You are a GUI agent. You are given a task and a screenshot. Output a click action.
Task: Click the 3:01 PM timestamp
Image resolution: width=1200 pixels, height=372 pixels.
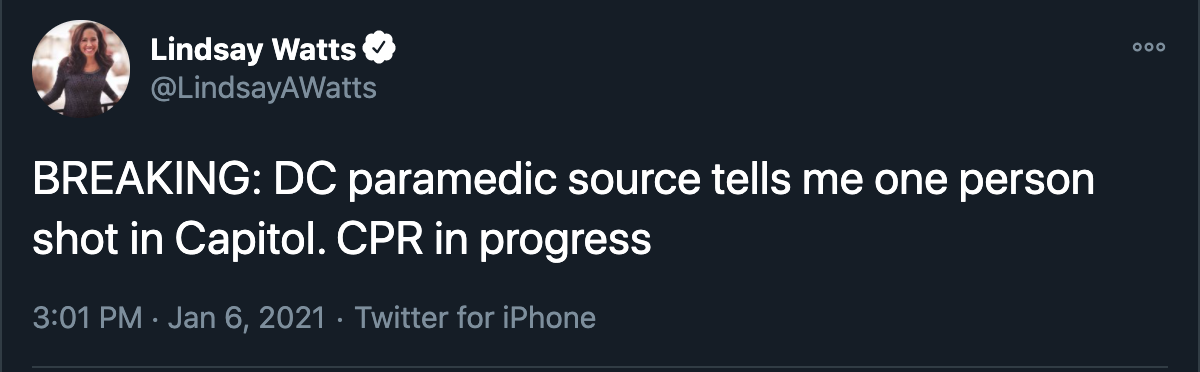88,319
